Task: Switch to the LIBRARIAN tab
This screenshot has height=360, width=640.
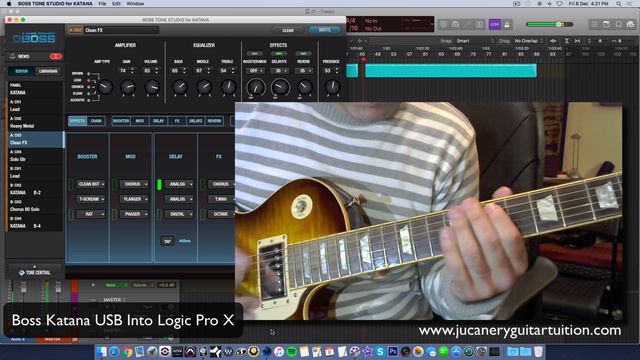Action: [48, 71]
